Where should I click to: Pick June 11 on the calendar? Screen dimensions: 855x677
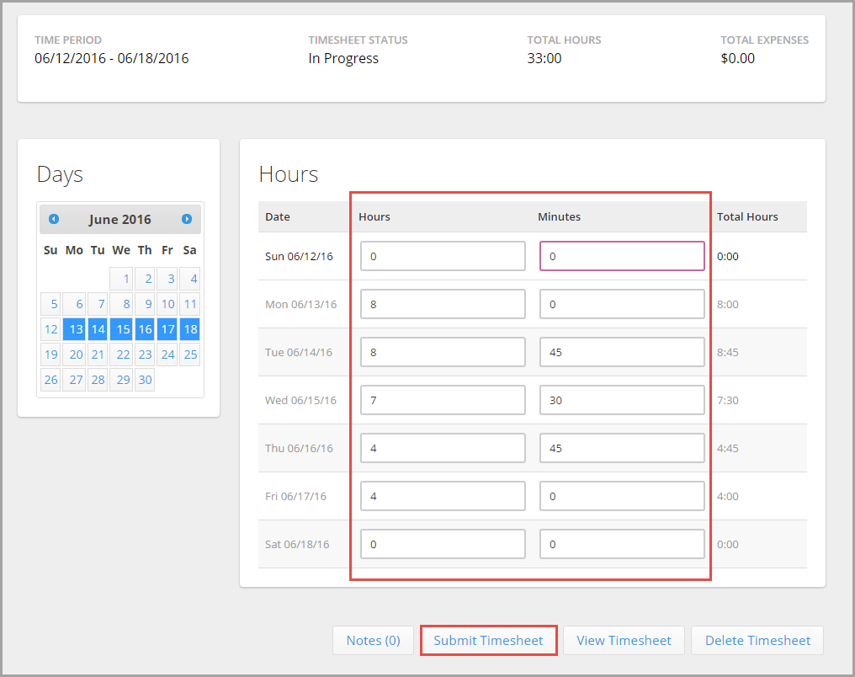190,304
